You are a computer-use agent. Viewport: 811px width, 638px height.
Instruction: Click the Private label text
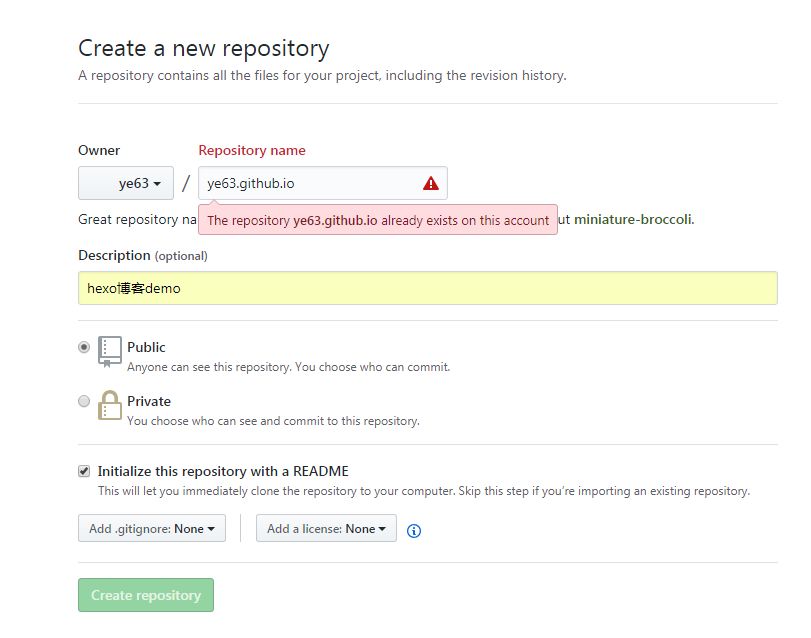click(149, 401)
